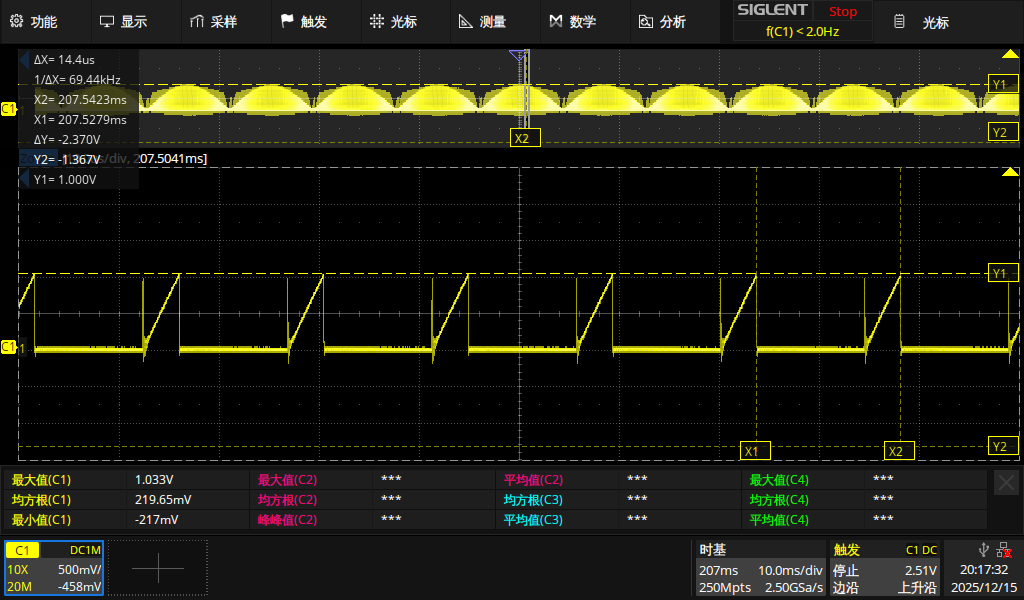Click the network disconnected icon
This screenshot has height=600, width=1024.
coord(1004,550)
